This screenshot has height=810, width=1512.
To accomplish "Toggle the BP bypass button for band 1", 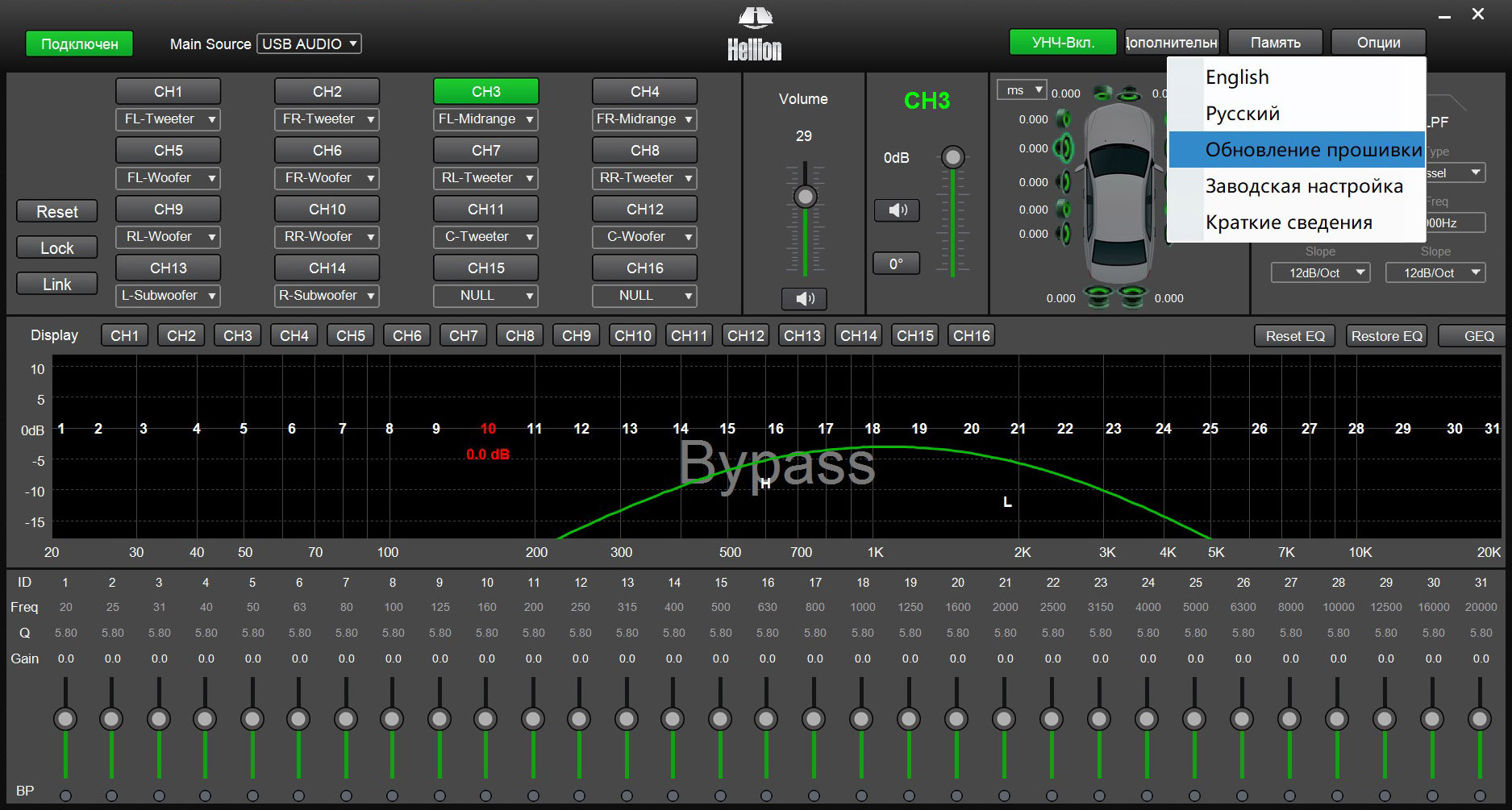I will pyautogui.click(x=65, y=795).
